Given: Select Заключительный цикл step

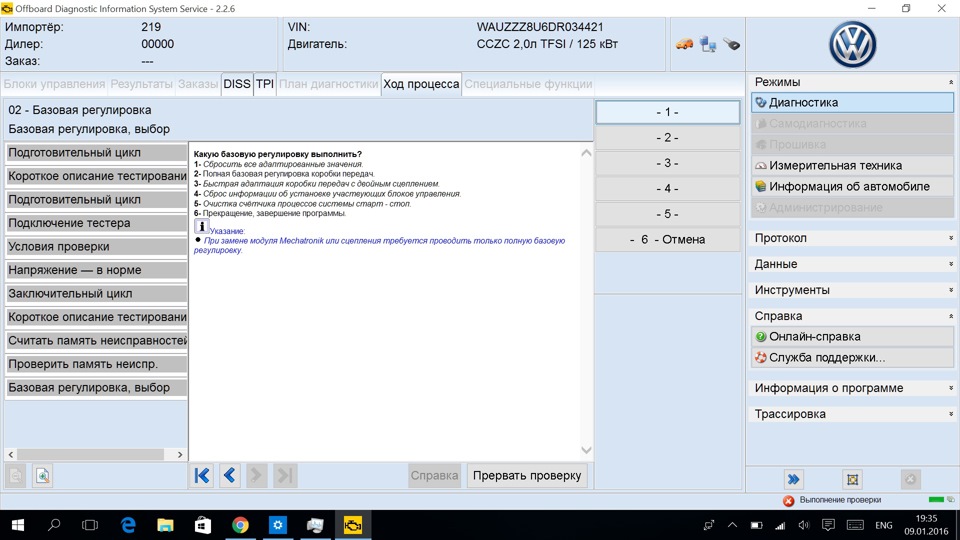Looking at the screenshot, I should click(96, 294).
